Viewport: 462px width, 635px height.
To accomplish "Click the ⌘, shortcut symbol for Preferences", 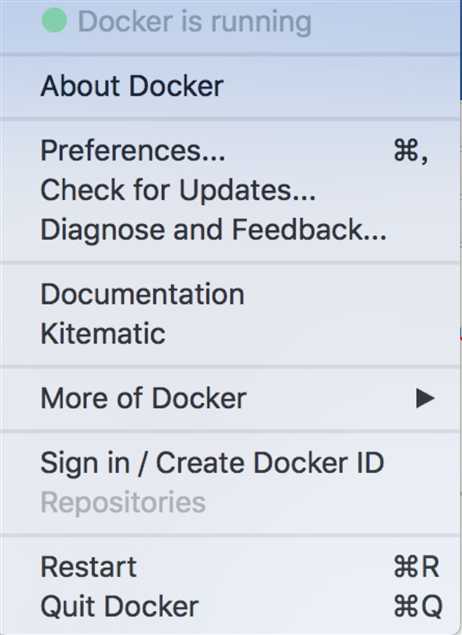I will pyautogui.click(x=411, y=152).
